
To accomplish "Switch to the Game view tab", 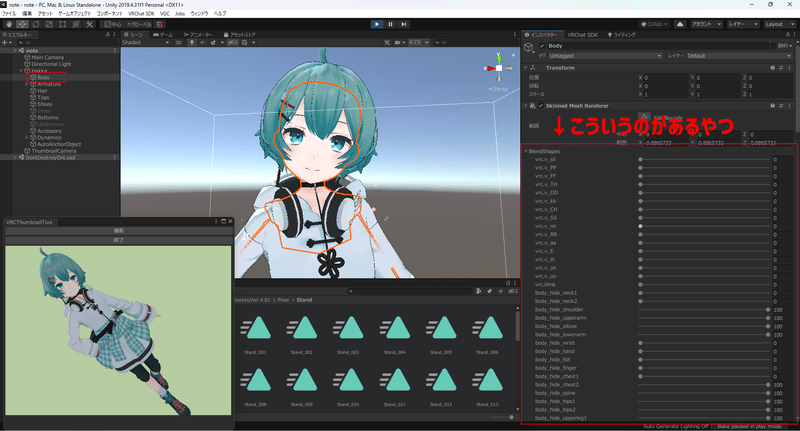I will pos(163,35).
